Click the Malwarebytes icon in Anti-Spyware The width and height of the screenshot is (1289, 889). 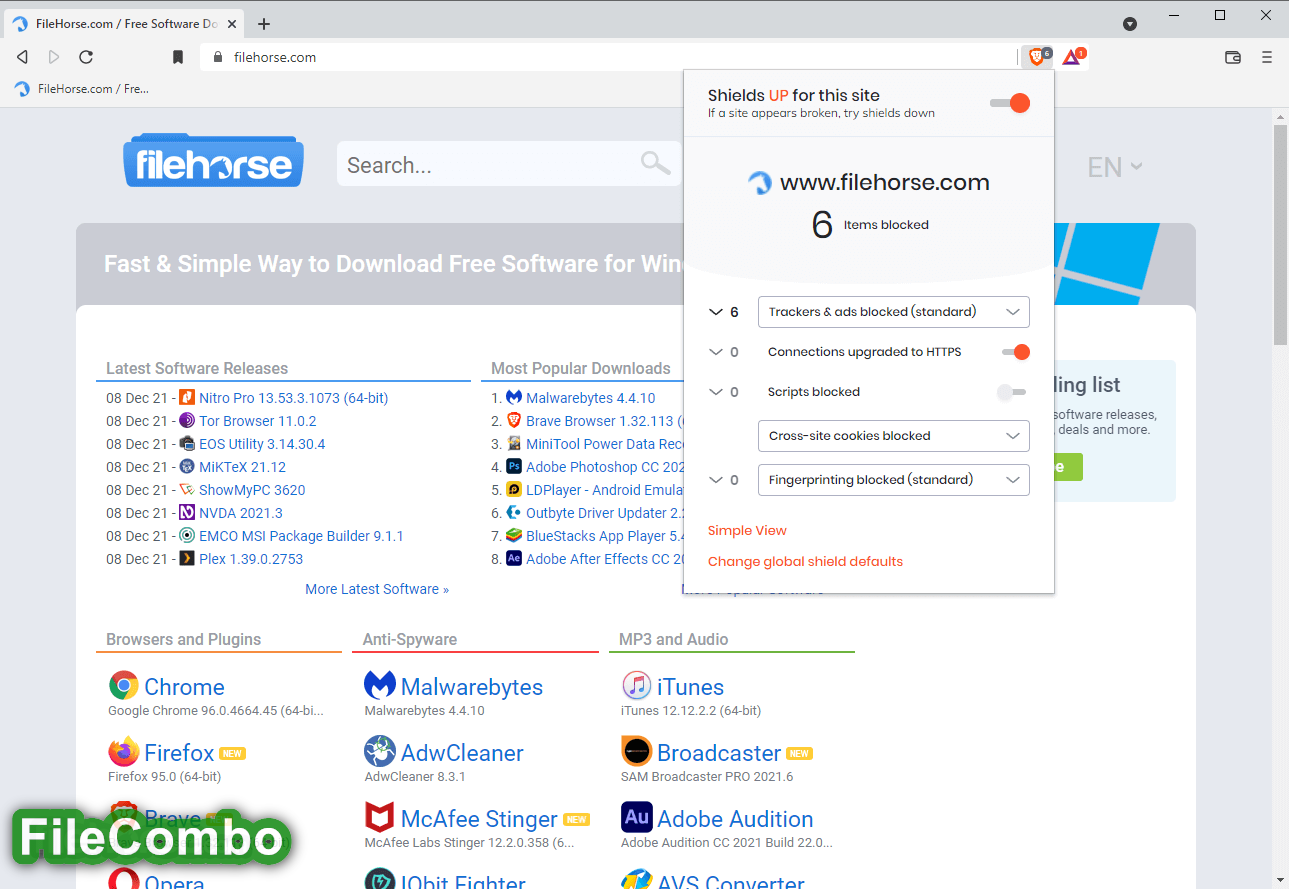(x=380, y=686)
